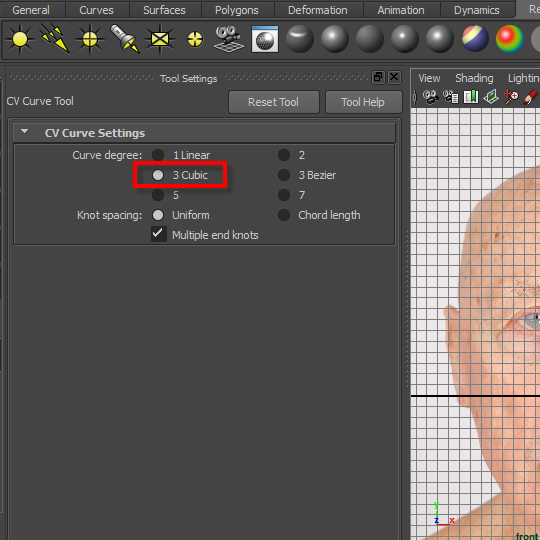Uncheck Multiple end knots
The image size is (540, 540).
pyautogui.click(x=159, y=234)
